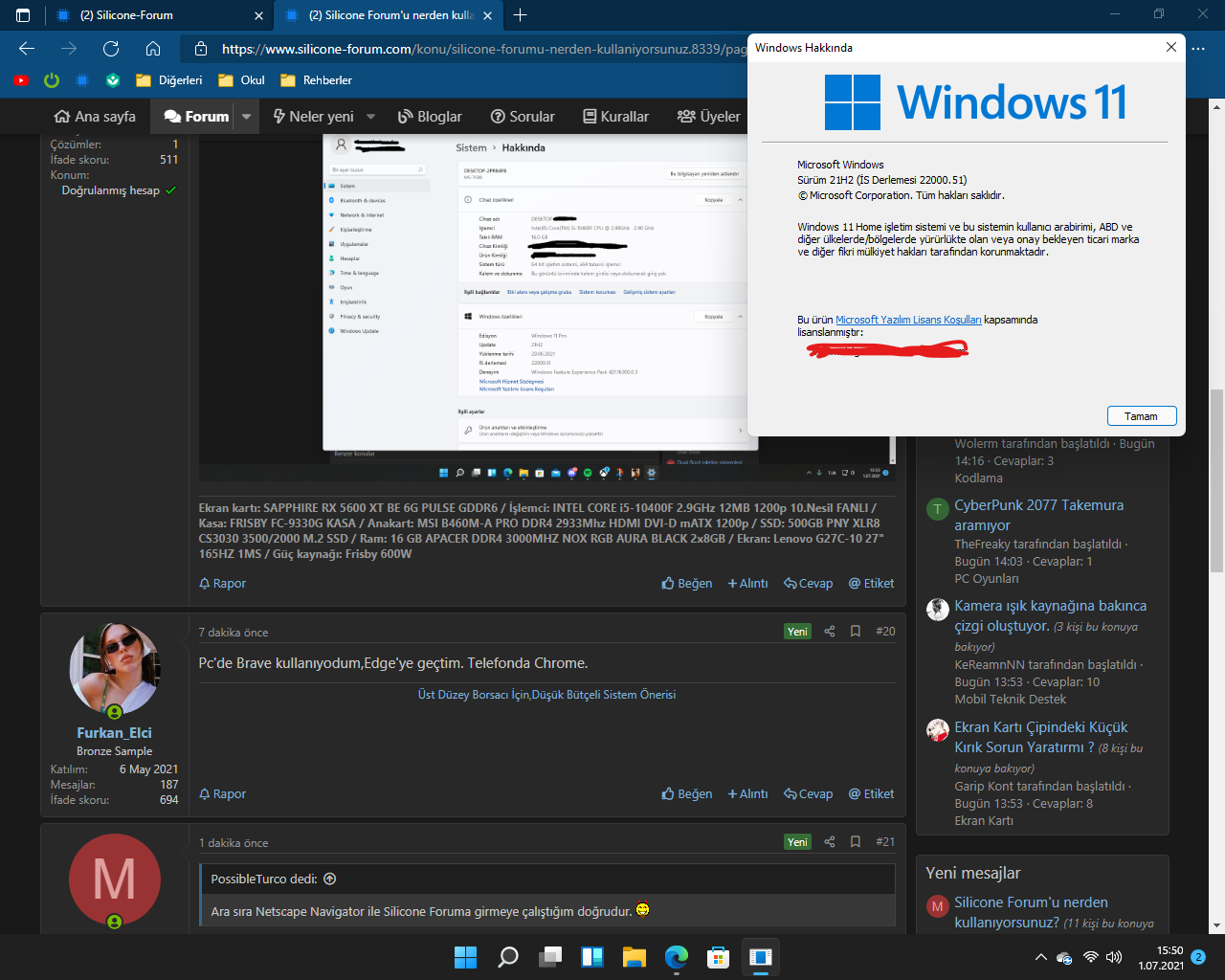
Task: Open the YouTube bookmark icon
Action: (21, 80)
